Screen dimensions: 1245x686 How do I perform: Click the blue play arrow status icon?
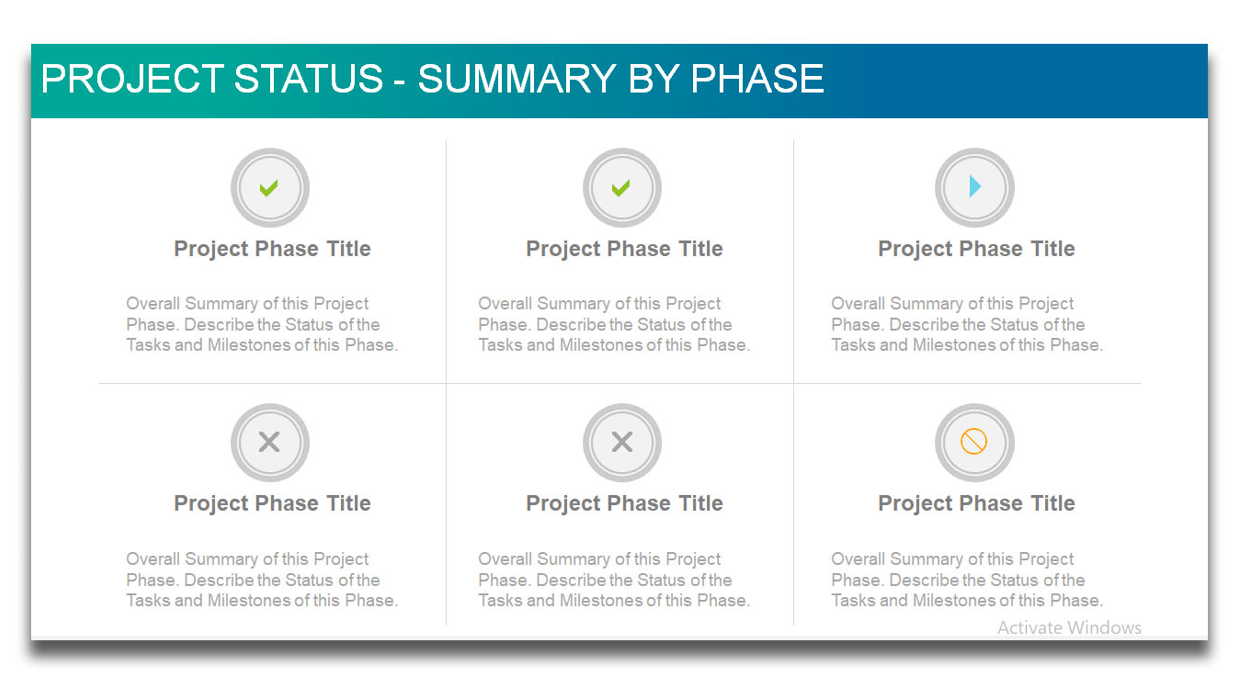coord(975,187)
